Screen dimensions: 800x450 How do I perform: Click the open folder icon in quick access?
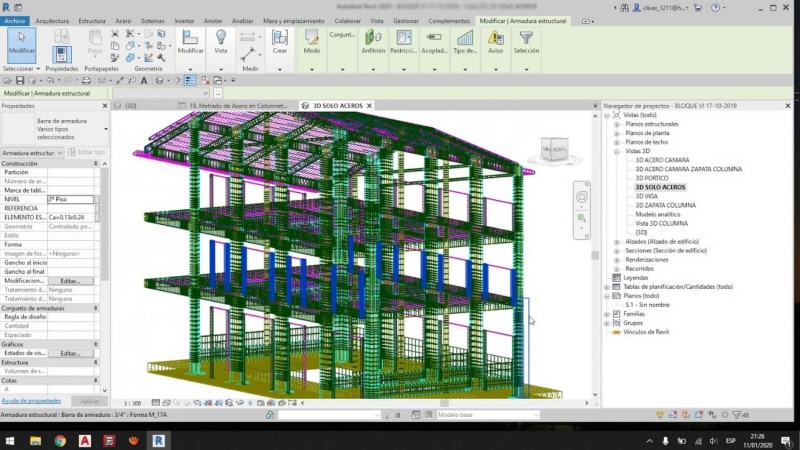[7, 80]
